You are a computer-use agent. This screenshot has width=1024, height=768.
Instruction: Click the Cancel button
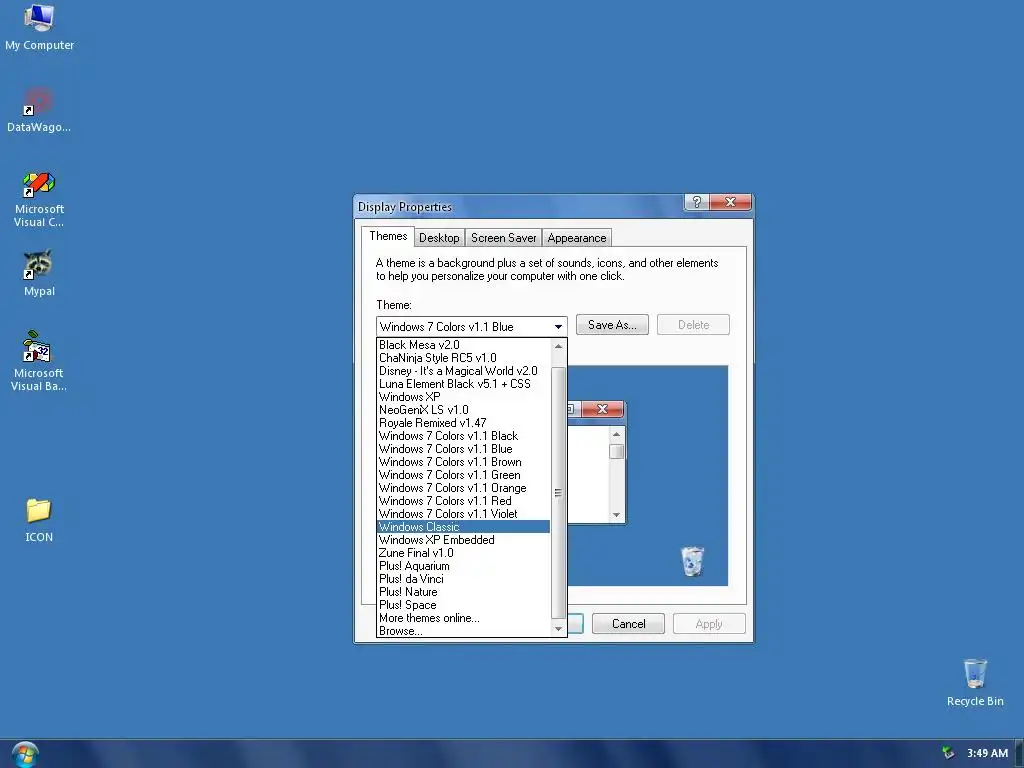point(628,624)
